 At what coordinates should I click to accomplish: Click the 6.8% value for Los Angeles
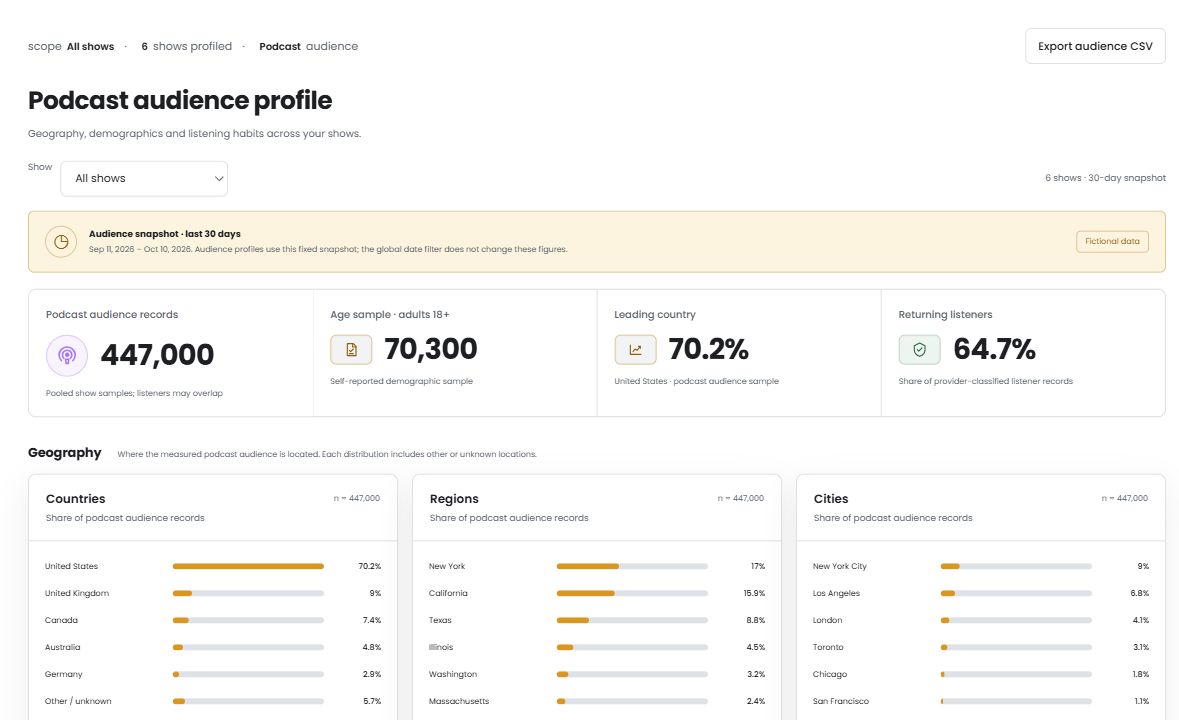click(x=1140, y=593)
